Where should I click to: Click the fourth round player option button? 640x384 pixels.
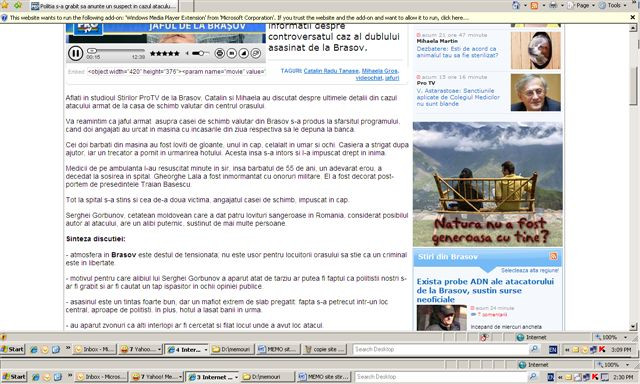[256, 53]
